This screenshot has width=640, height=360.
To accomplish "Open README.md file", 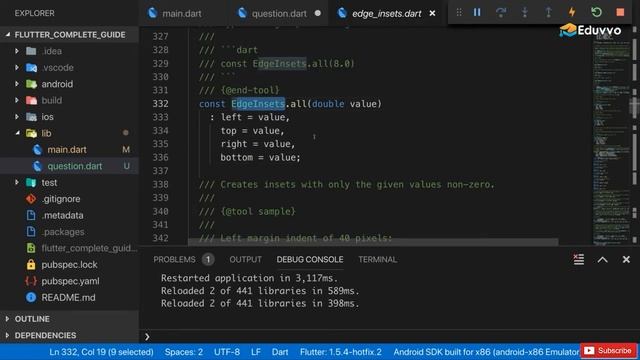I will 68,298.
